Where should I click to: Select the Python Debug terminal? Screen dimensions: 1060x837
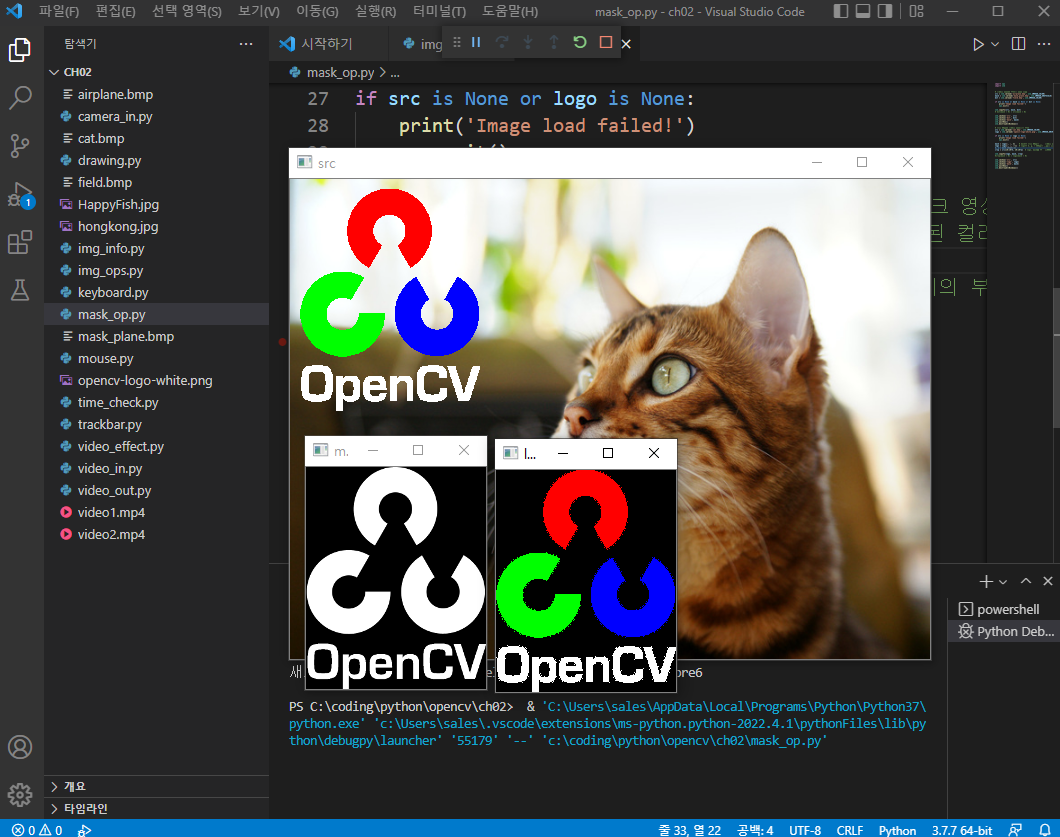(x=1003, y=631)
